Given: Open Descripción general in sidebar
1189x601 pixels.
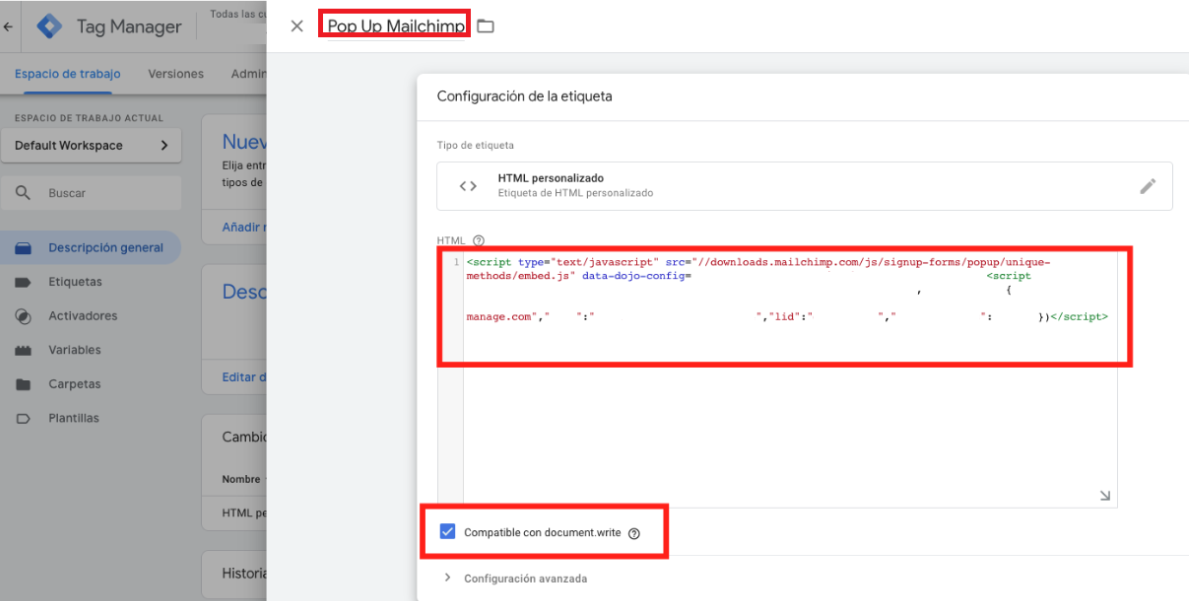Looking at the screenshot, I should (x=90, y=248).
